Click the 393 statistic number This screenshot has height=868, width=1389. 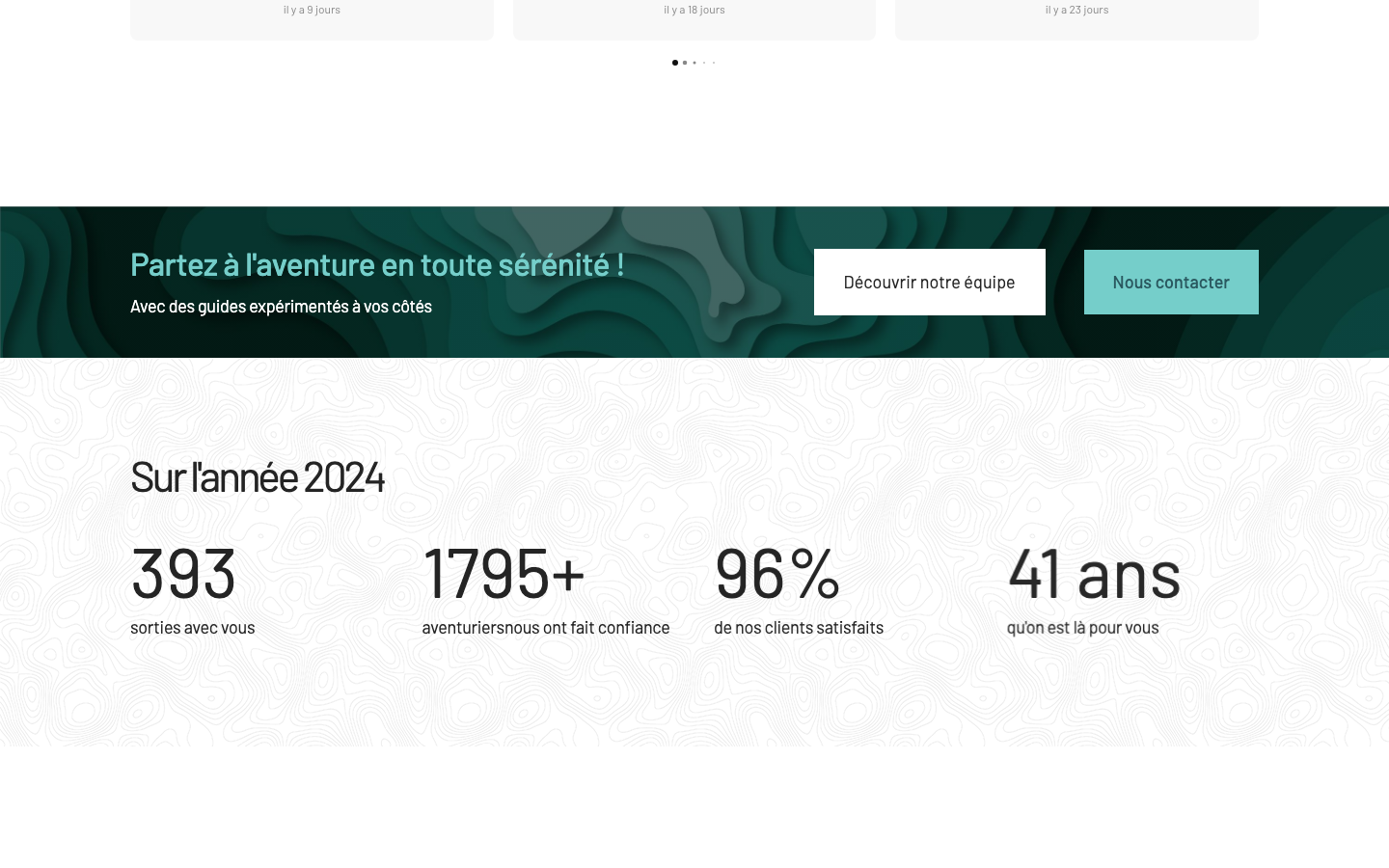pos(183,572)
